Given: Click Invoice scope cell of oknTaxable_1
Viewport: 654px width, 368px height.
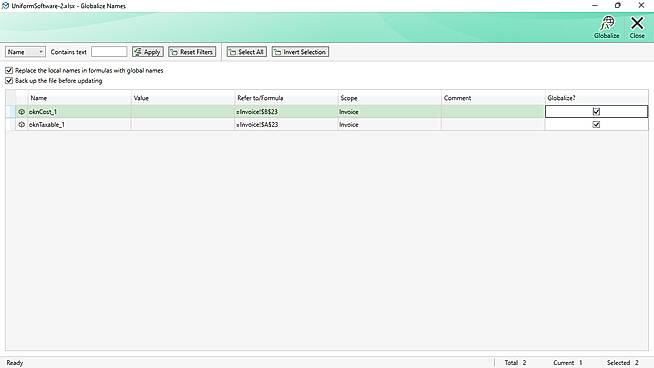Looking at the screenshot, I should coord(390,124).
